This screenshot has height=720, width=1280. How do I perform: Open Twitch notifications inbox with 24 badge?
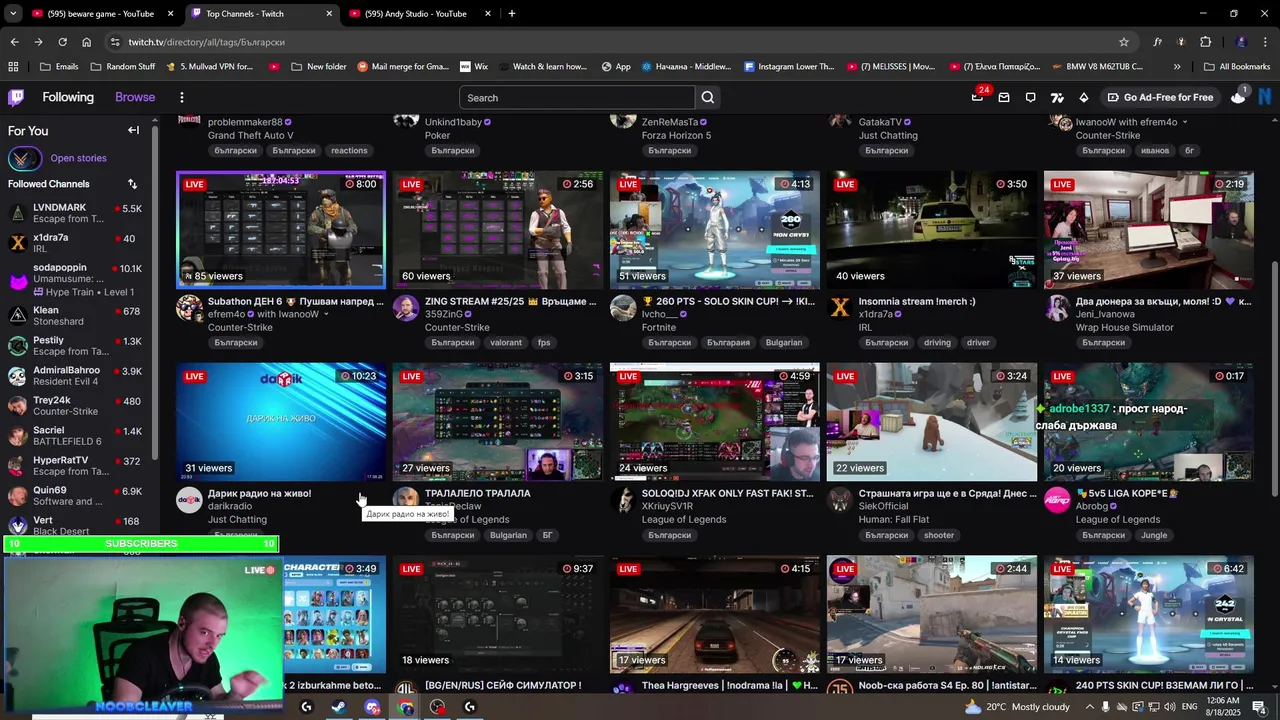978,97
